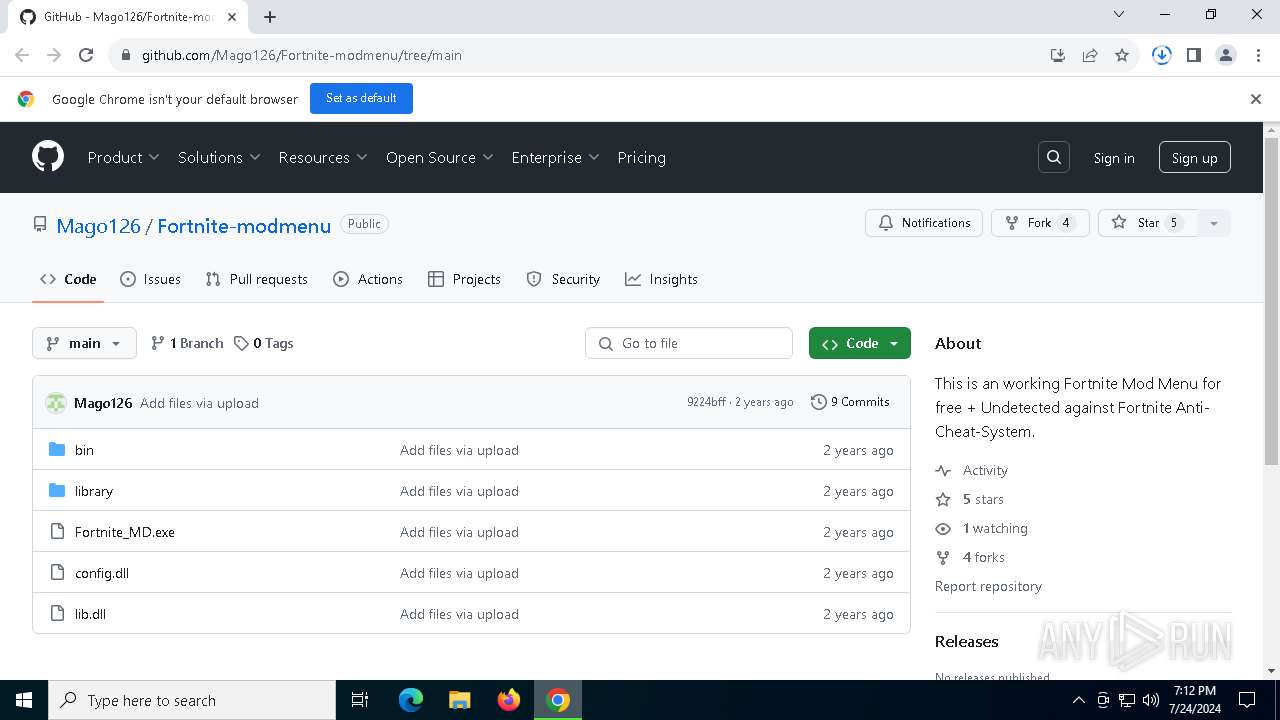The width and height of the screenshot is (1280, 720).
Task: Bookmark this tab with star icon
Action: click(1122, 55)
